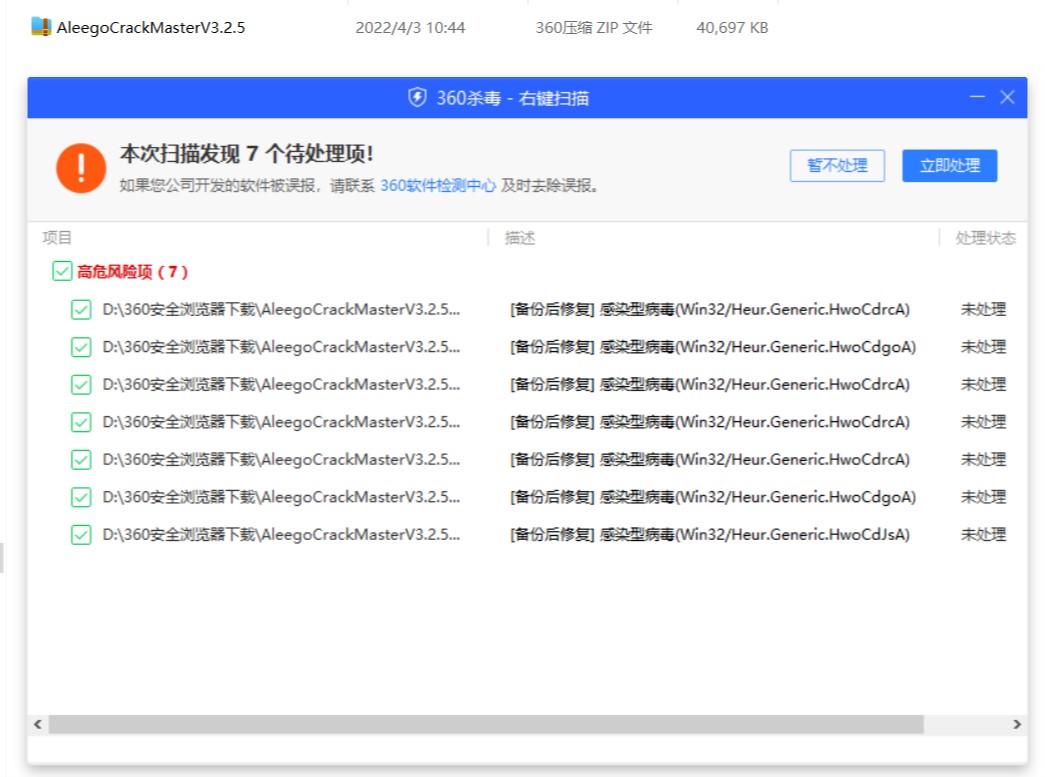Click the HwoCdgoA description in second row
Image resolution: width=1045 pixels, height=777 pixels.
(x=713, y=347)
